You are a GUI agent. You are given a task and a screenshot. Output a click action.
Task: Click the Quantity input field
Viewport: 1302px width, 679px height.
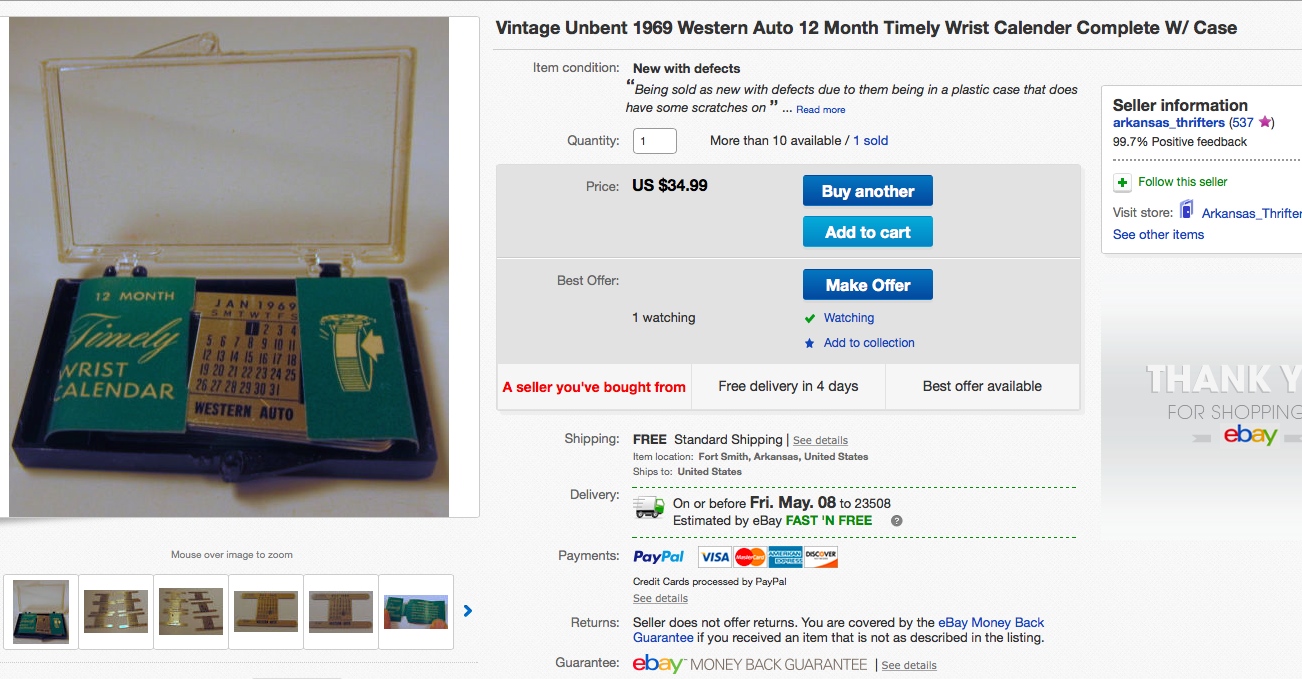(x=655, y=141)
